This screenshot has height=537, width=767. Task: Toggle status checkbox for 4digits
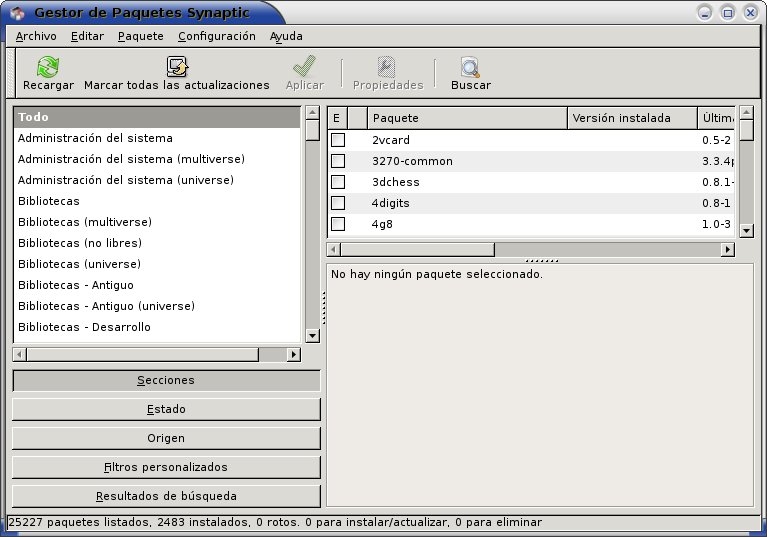click(338, 203)
